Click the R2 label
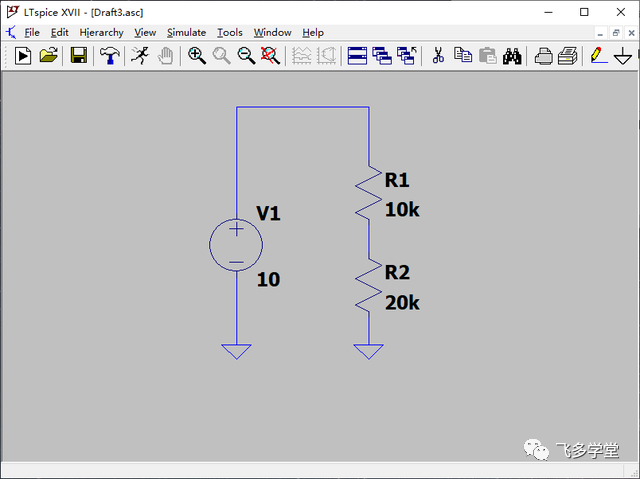 tap(397, 273)
